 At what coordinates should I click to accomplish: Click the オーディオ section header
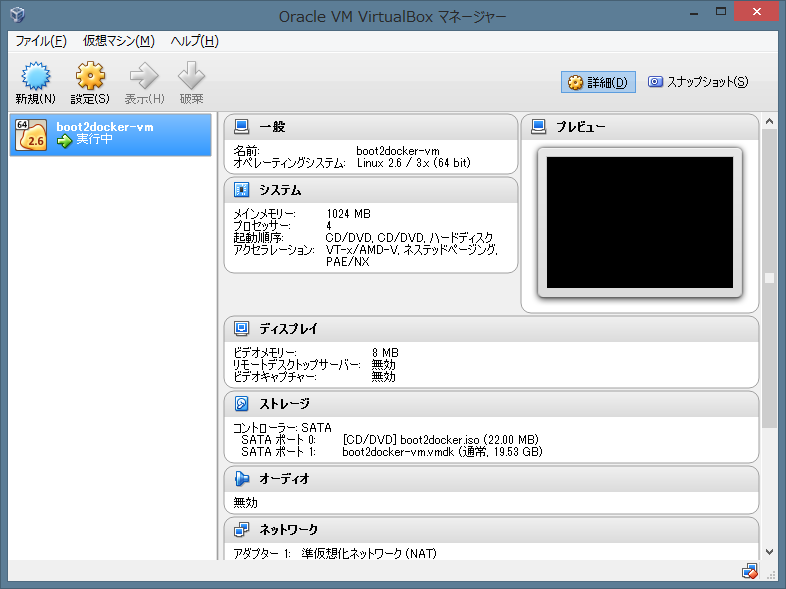pos(491,479)
